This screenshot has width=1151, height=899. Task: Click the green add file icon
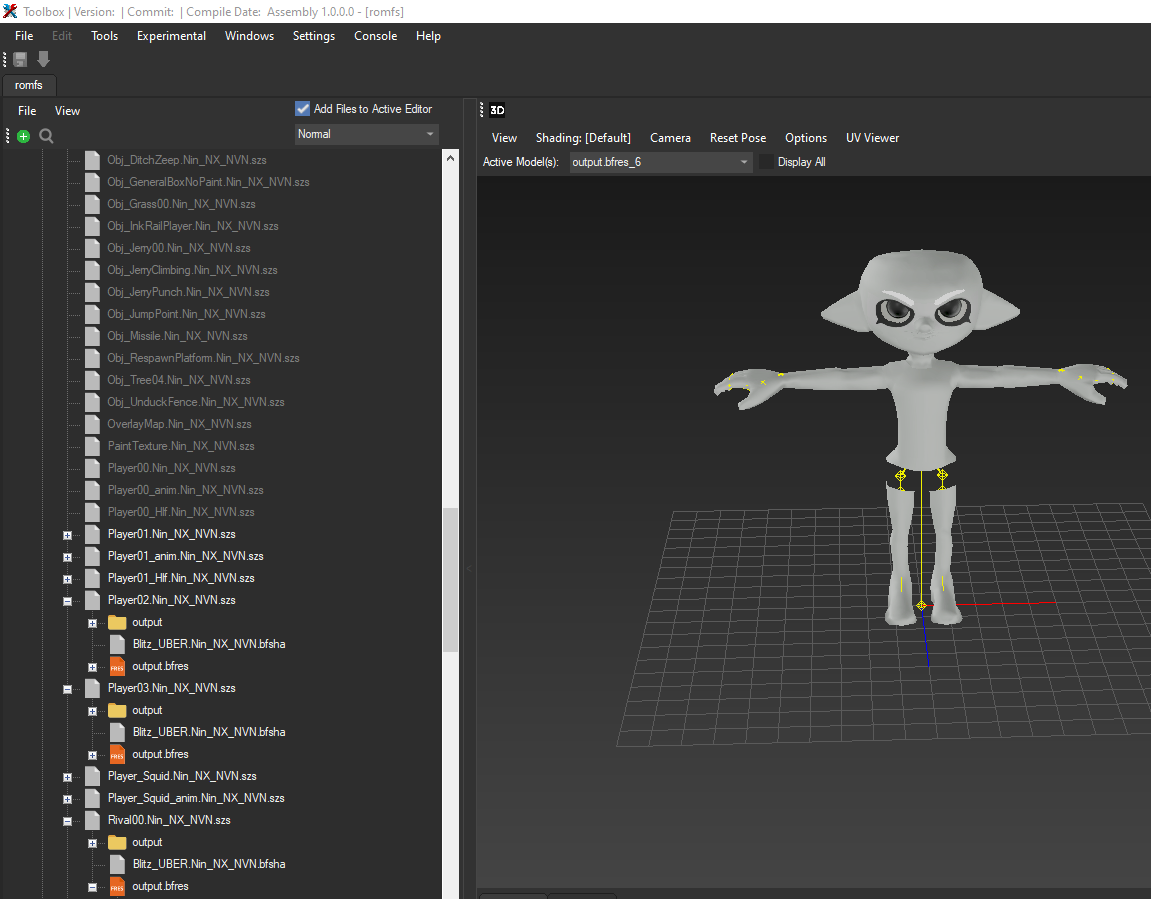[23, 136]
